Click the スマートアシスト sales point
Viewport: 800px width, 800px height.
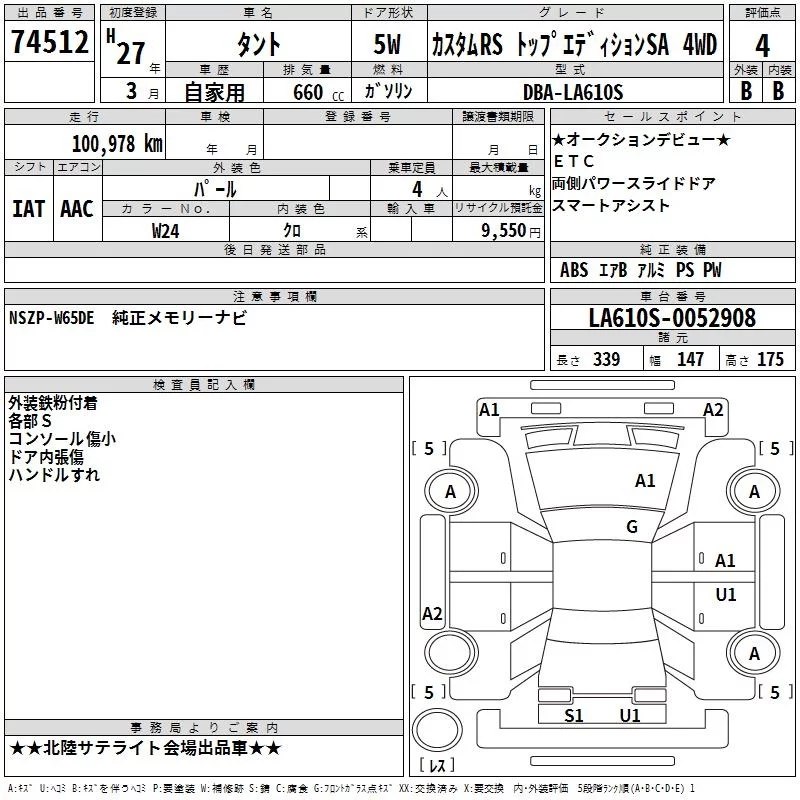point(611,206)
